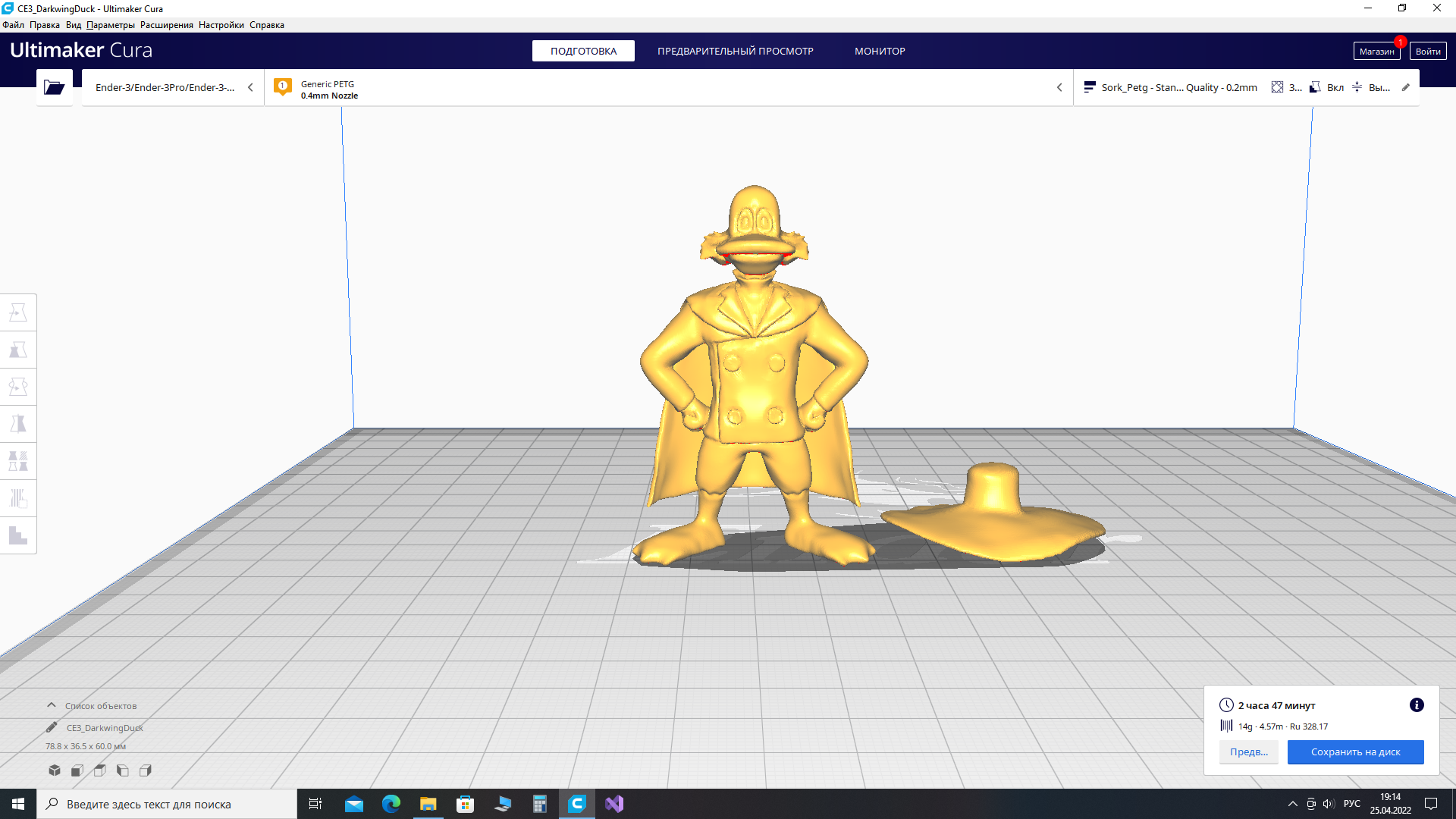Screen dimensions: 1456x819
Task: Click the print info circle icon
Action: pos(1416,705)
